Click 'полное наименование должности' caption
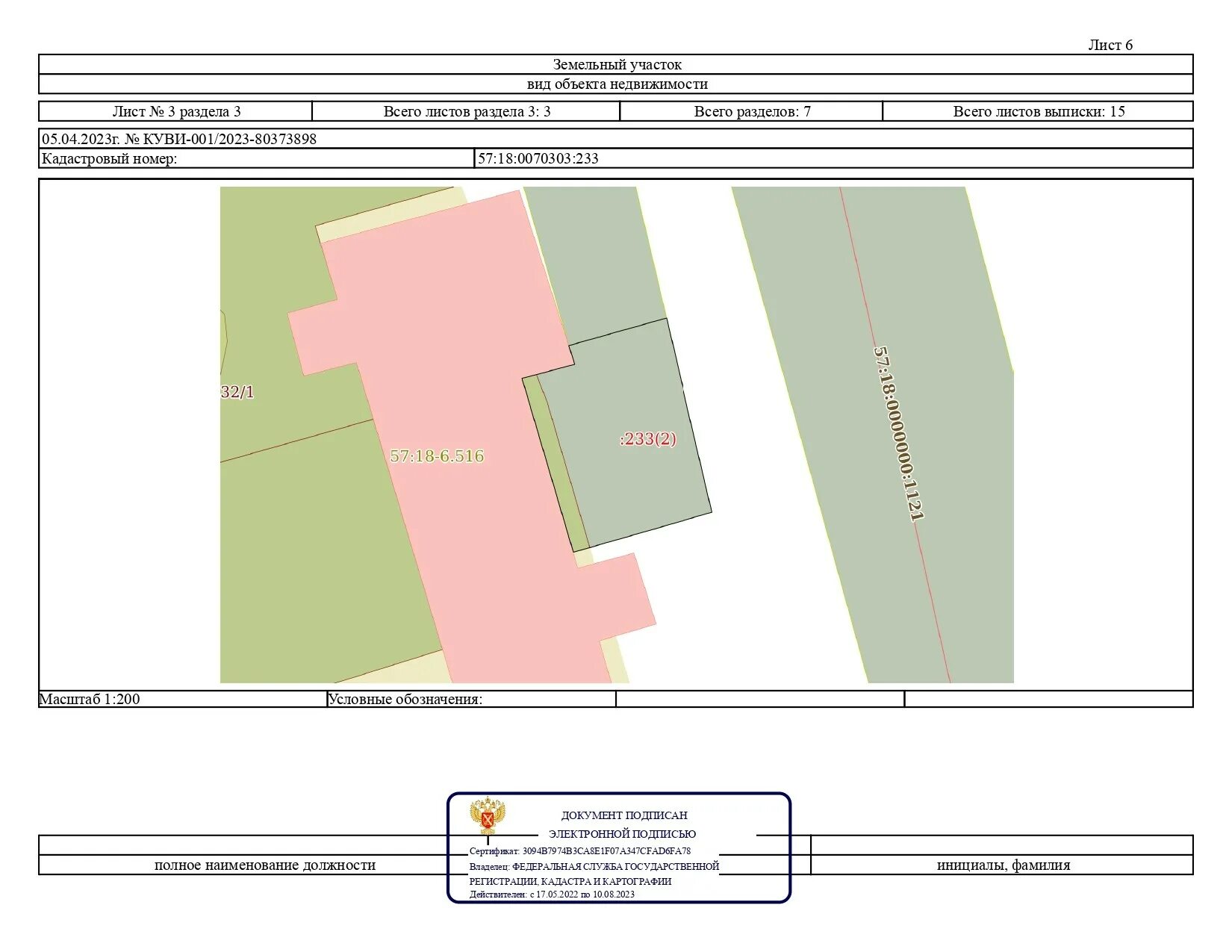Image resolution: width=1232 pixels, height=952 pixels. tap(265, 865)
